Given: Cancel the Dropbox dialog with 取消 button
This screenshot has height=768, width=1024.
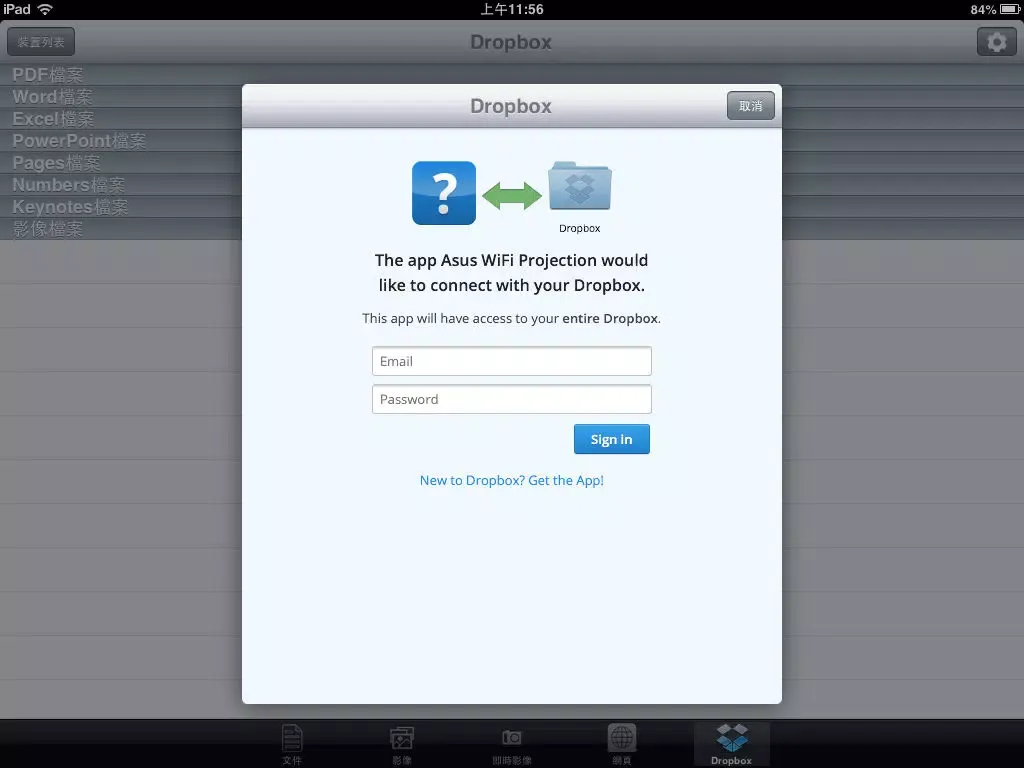Looking at the screenshot, I should tap(750, 106).
